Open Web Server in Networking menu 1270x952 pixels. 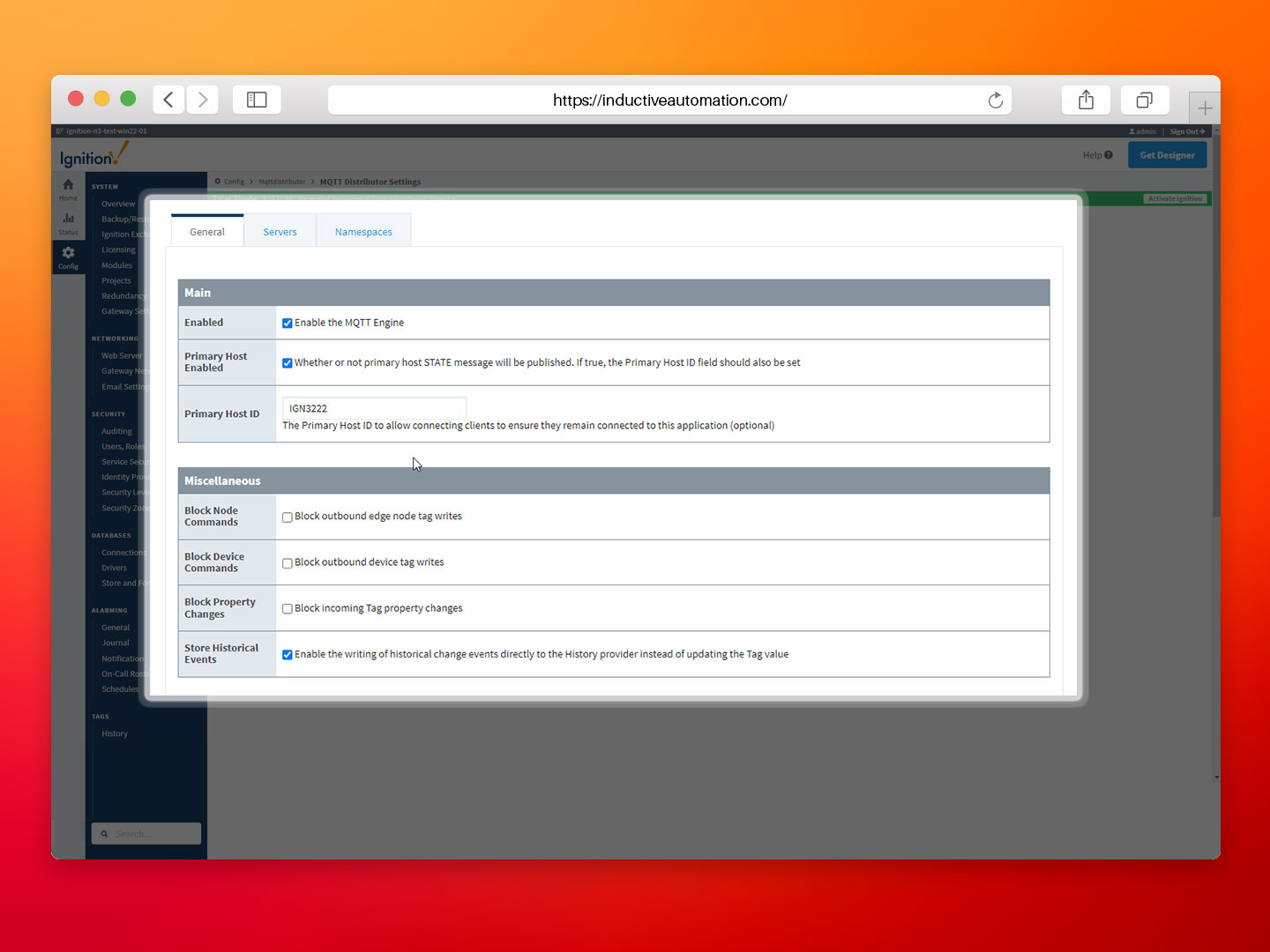pos(122,355)
